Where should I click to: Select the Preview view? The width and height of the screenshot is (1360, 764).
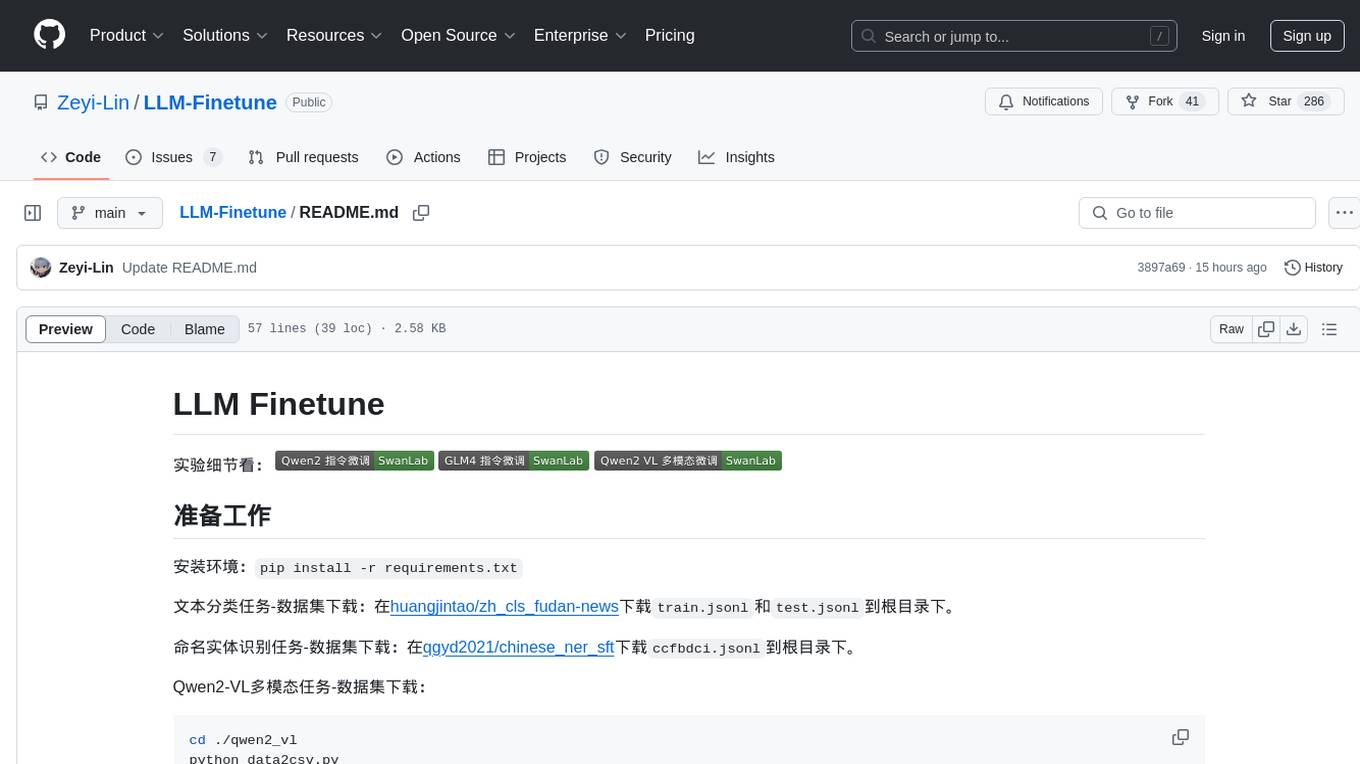(66, 329)
